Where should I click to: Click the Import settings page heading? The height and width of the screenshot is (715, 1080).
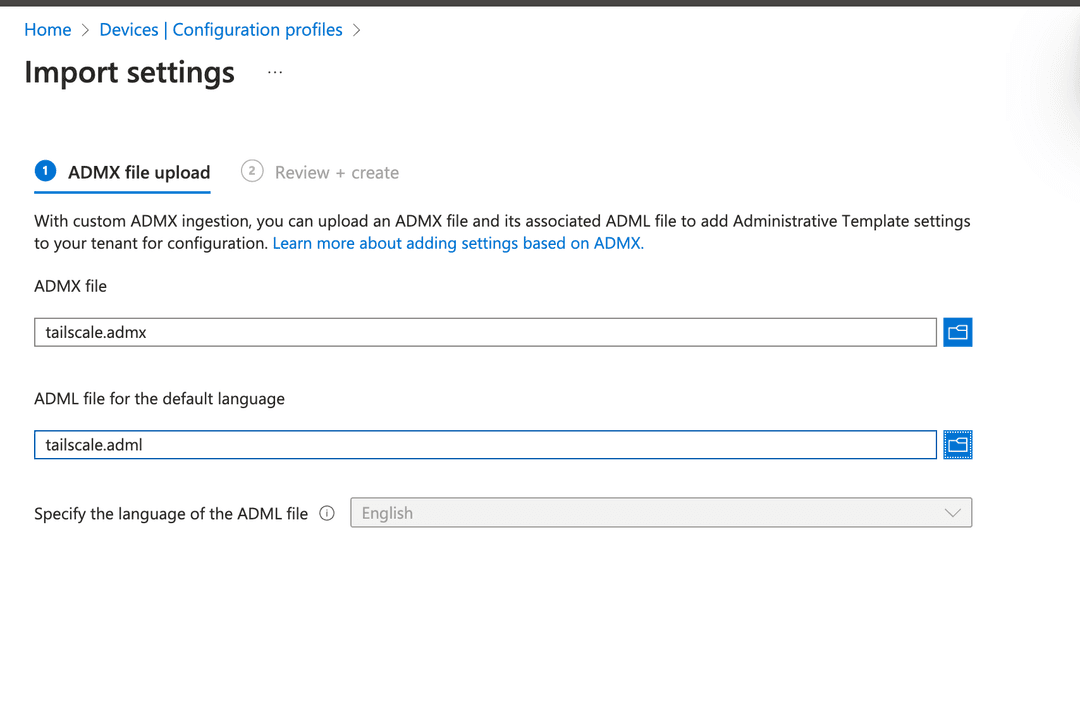point(129,71)
